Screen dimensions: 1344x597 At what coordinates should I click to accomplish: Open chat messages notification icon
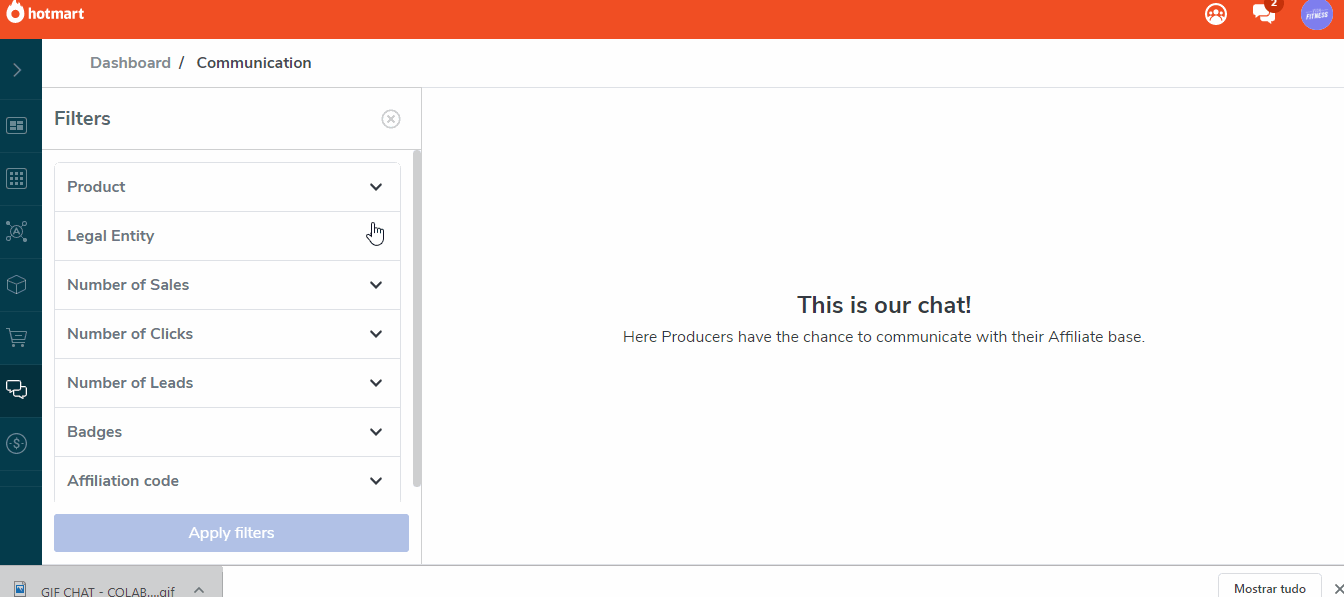tap(1264, 13)
